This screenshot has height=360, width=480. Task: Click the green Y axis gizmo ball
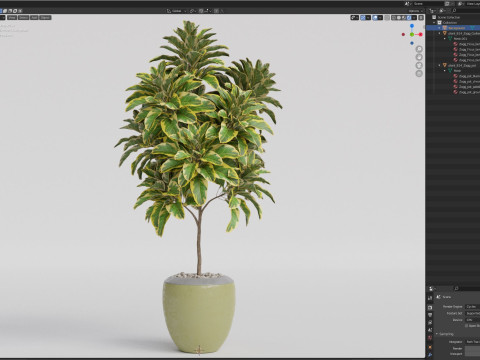(412, 34)
